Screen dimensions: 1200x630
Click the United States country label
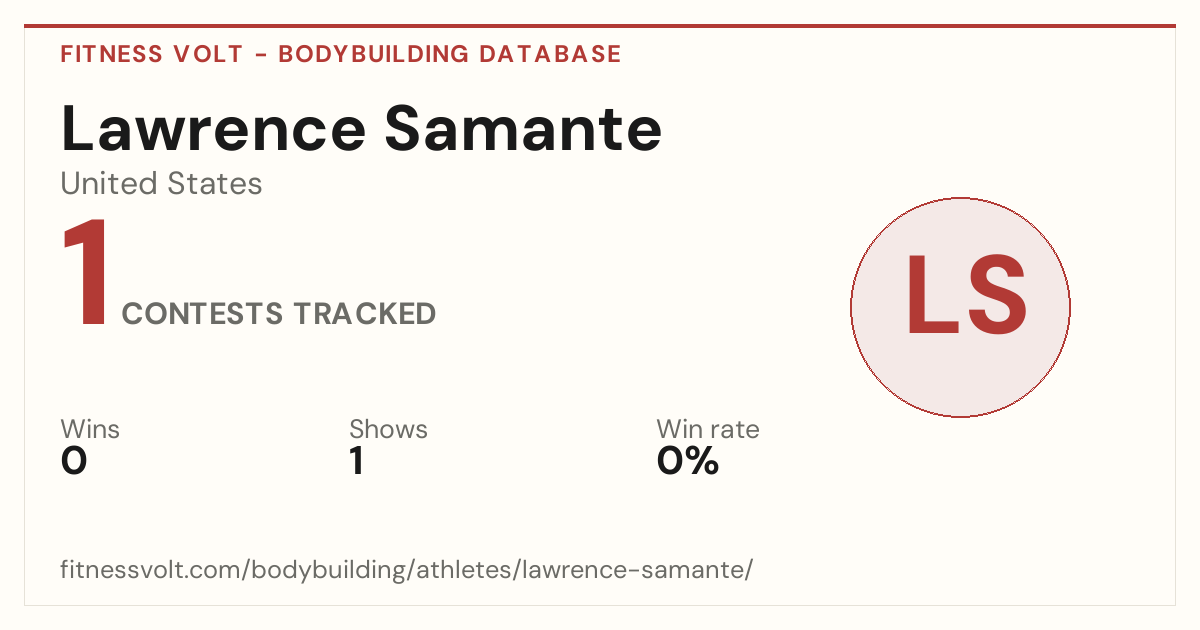tap(161, 183)
